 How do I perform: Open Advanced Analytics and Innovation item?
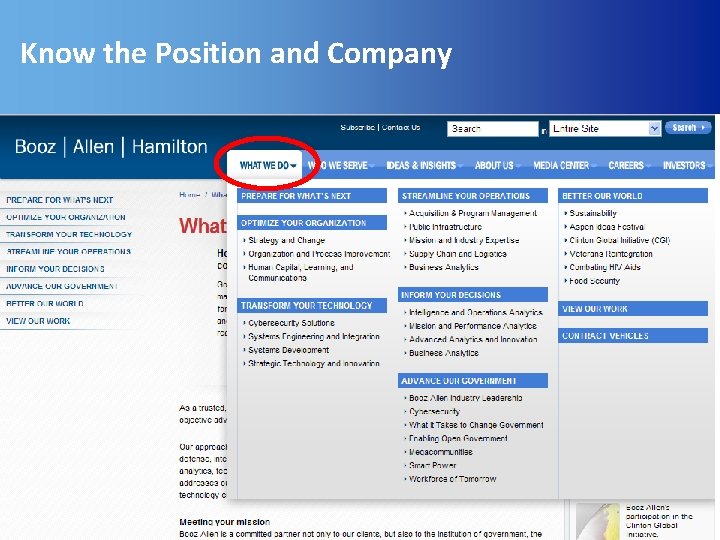tap(473, 339)
